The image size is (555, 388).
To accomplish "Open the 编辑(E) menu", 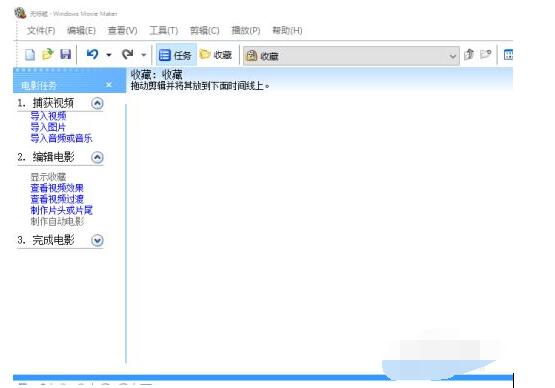I will pos(81,31).
